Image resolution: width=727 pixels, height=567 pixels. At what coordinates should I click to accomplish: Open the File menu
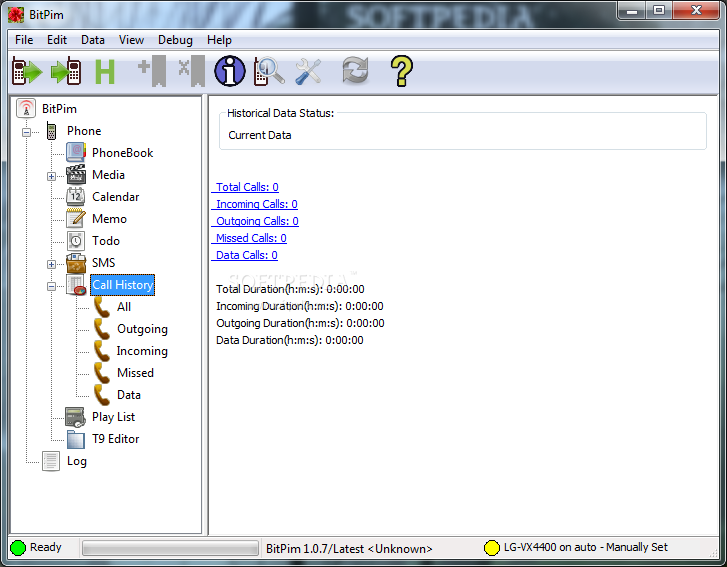pyautogui.click(x=24, y=40)
